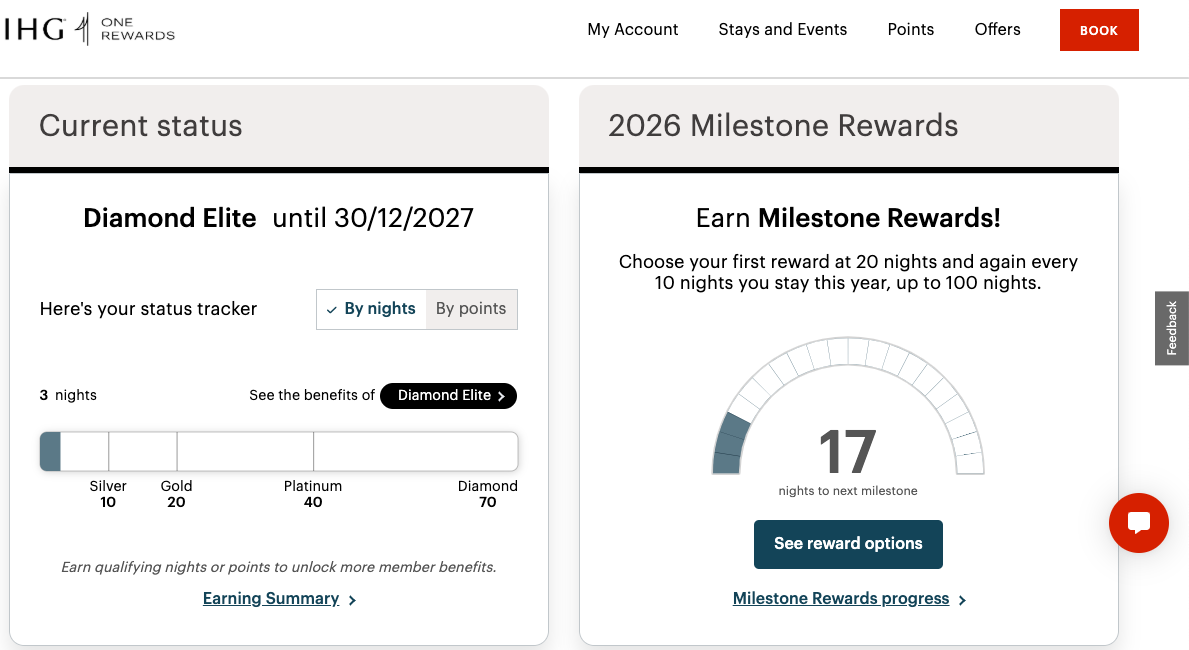Click the arrow inside Diamond Elite pill
The width and height of the screenshot is (1189, 650).
click(x=502, y=396)
